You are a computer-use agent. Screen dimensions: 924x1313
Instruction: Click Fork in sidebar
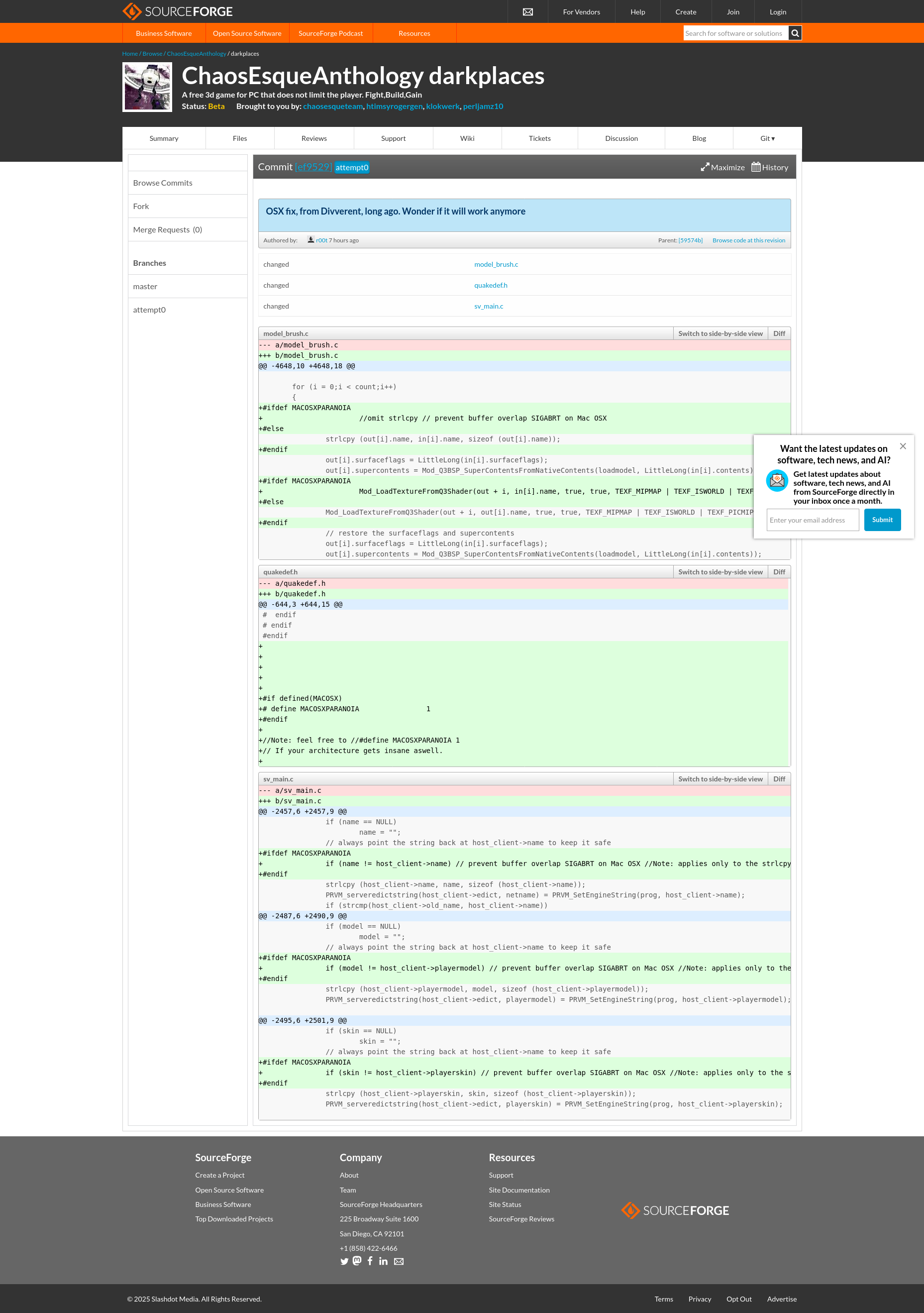coord(188,207)
